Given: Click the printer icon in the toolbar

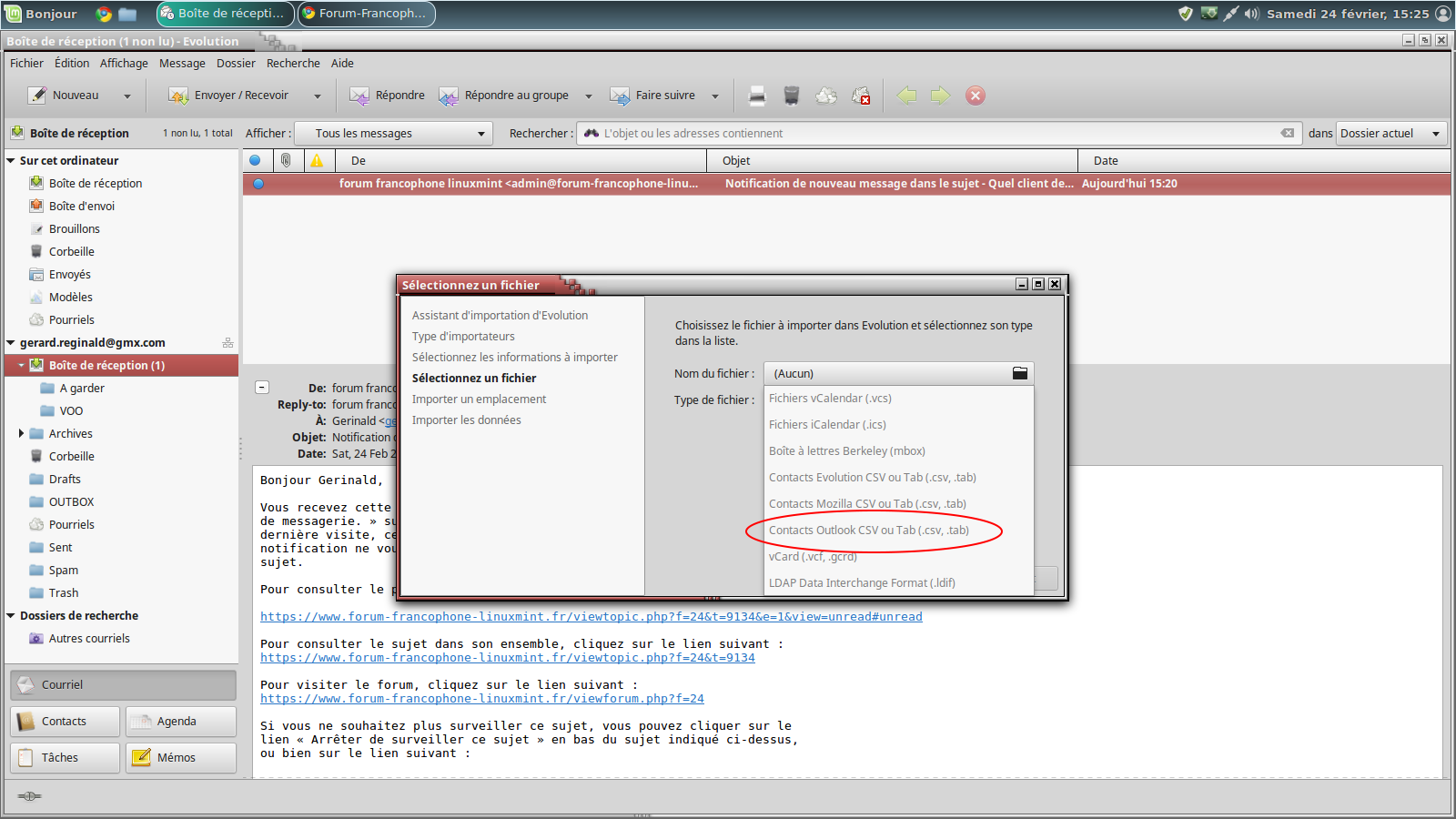Looking at the screenshot, I should 757,96.
